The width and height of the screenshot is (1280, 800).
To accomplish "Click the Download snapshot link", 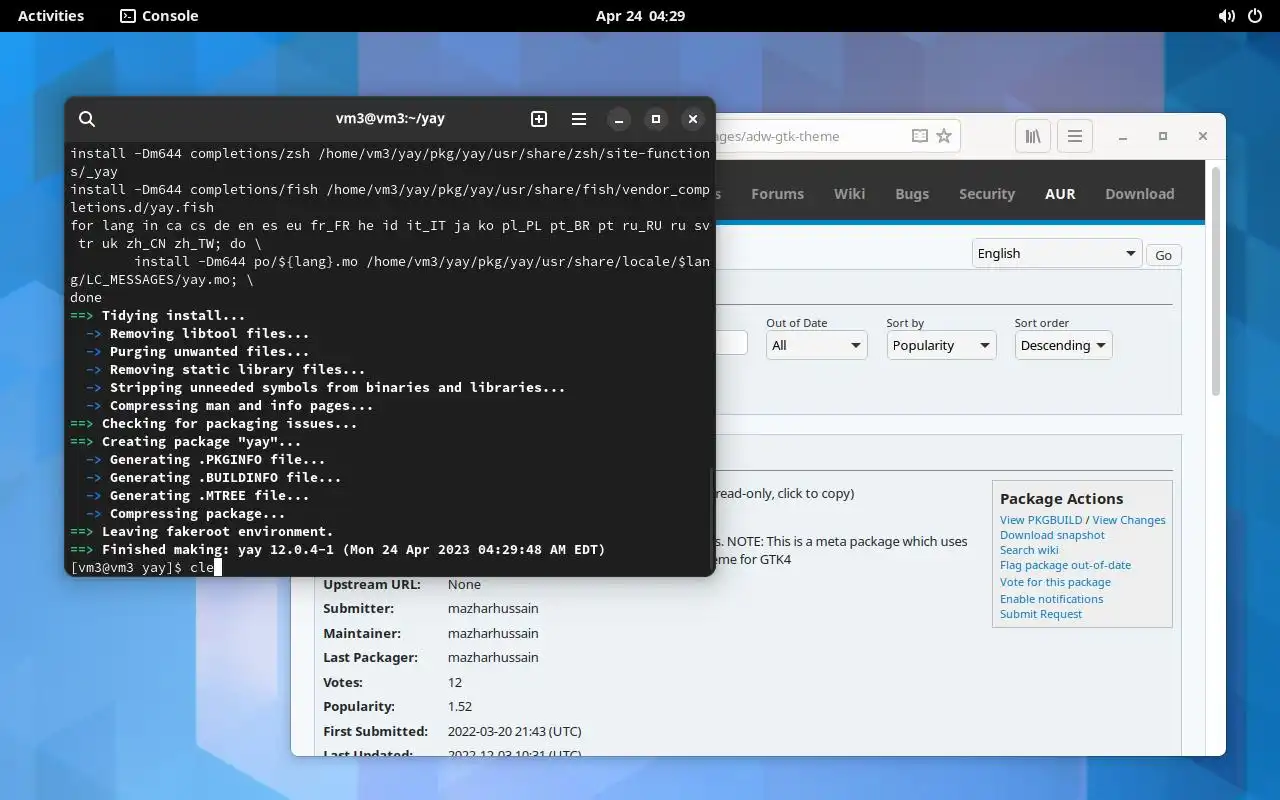I will 1052,535.
